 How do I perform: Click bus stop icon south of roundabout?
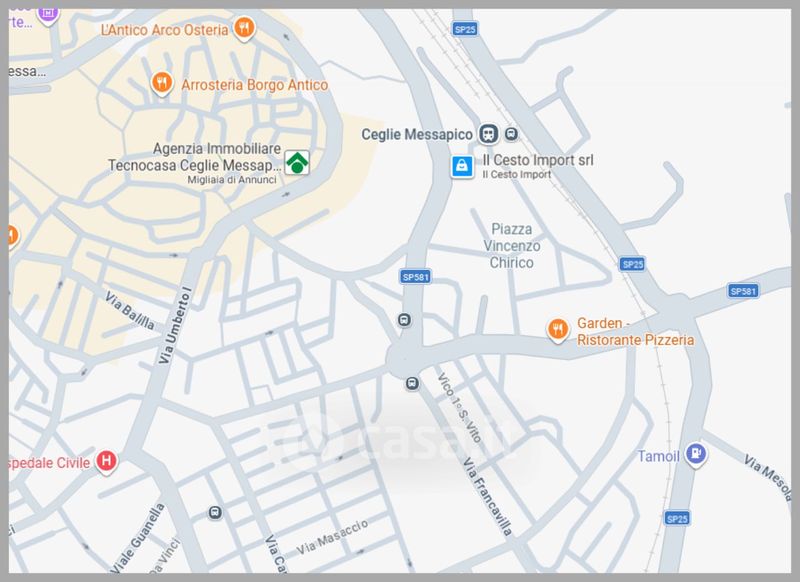(412, 383)
